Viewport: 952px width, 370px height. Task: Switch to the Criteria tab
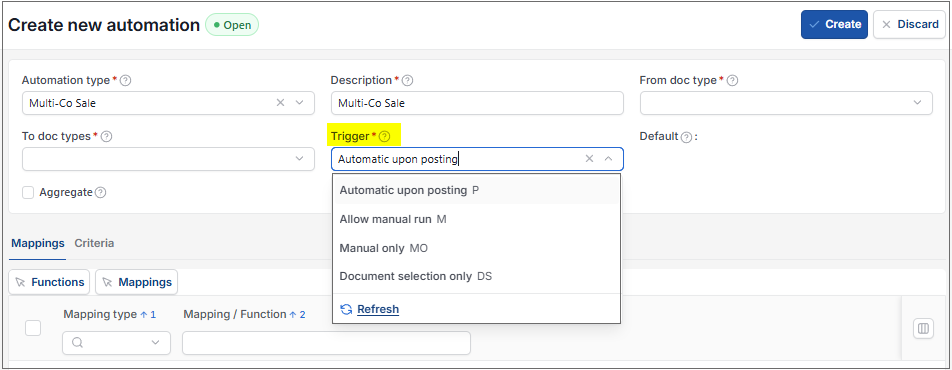tap(94, 243)
